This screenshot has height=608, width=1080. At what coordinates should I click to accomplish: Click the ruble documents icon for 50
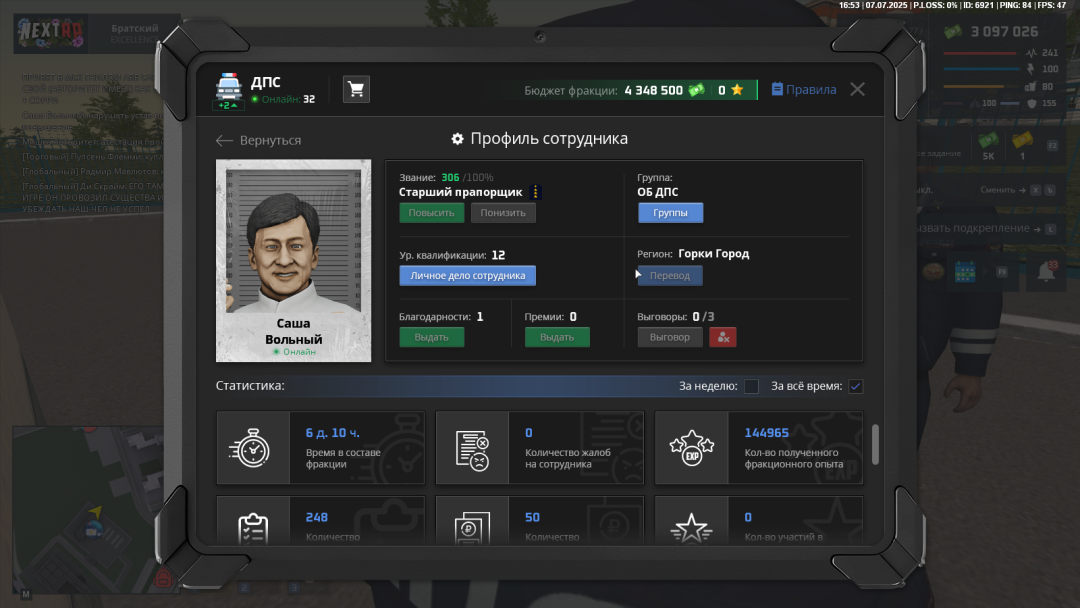(472, 528)
